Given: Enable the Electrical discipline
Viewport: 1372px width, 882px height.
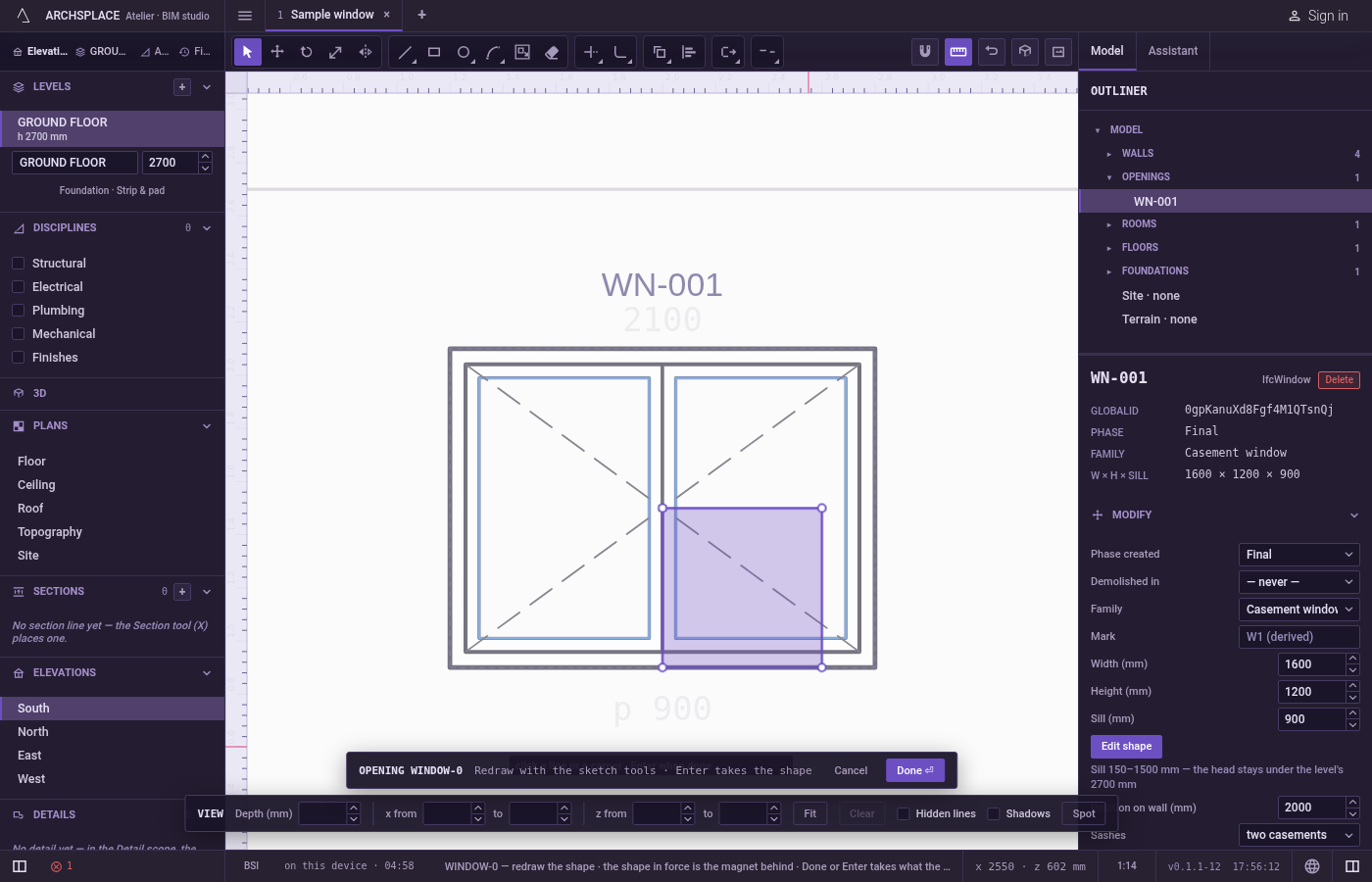Looking at the screenshot, I should [18, 287].
